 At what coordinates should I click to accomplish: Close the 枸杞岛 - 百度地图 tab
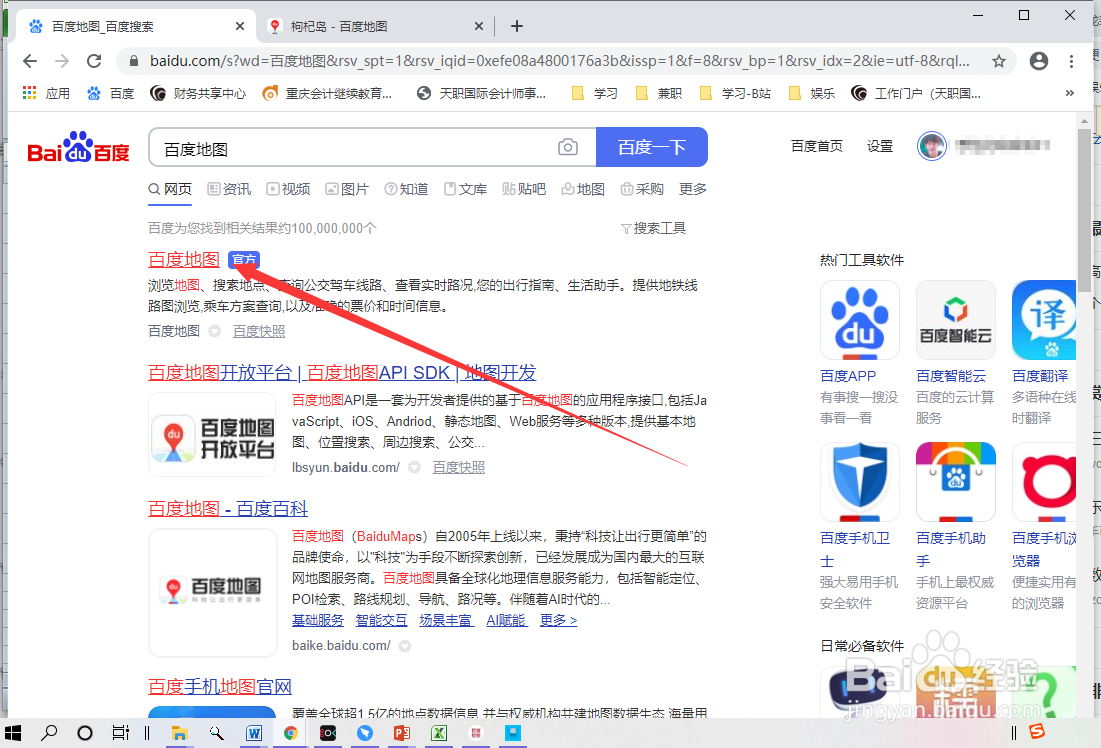click(478, 26)
